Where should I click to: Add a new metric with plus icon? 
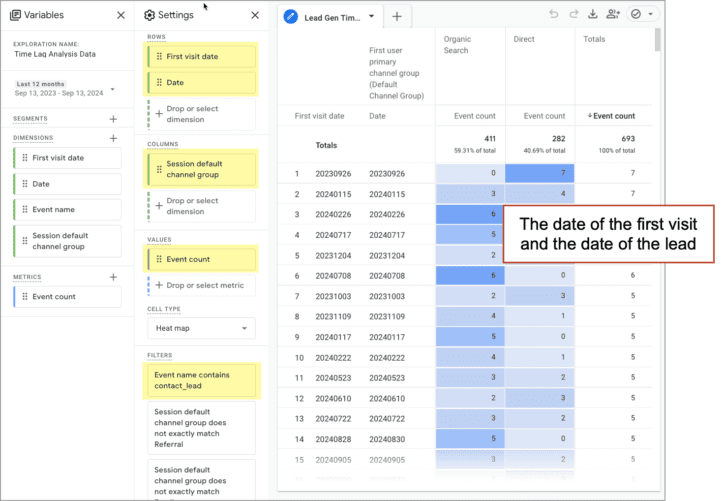(x=113, y=277)
